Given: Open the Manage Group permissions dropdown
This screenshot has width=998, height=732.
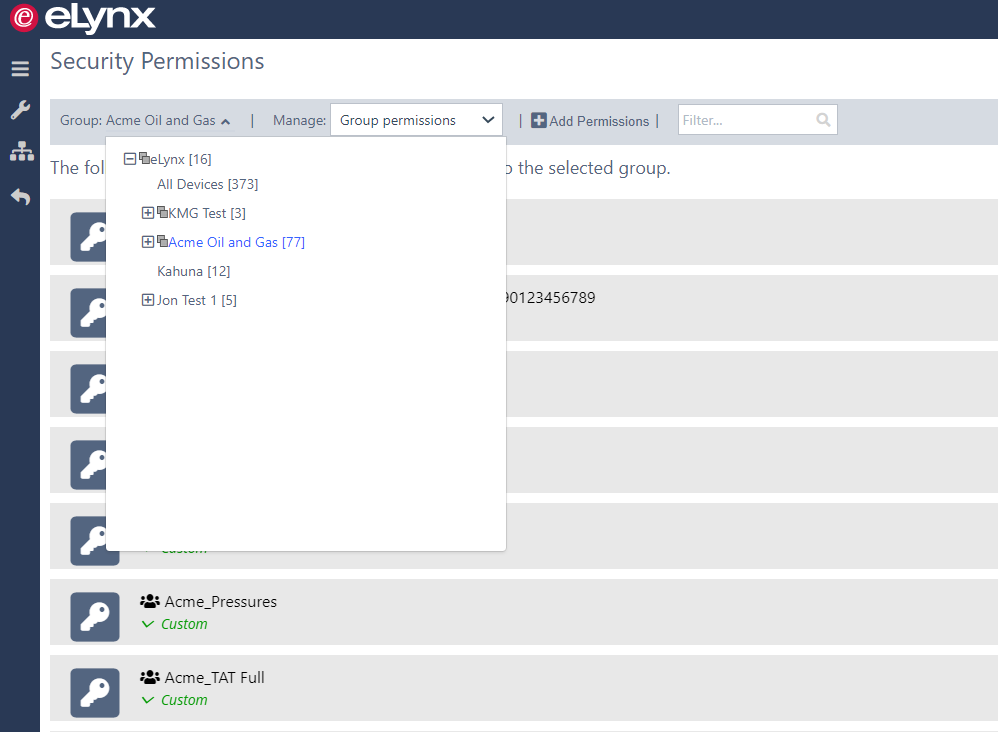Looking at the screenshot, I should (416, 120).
